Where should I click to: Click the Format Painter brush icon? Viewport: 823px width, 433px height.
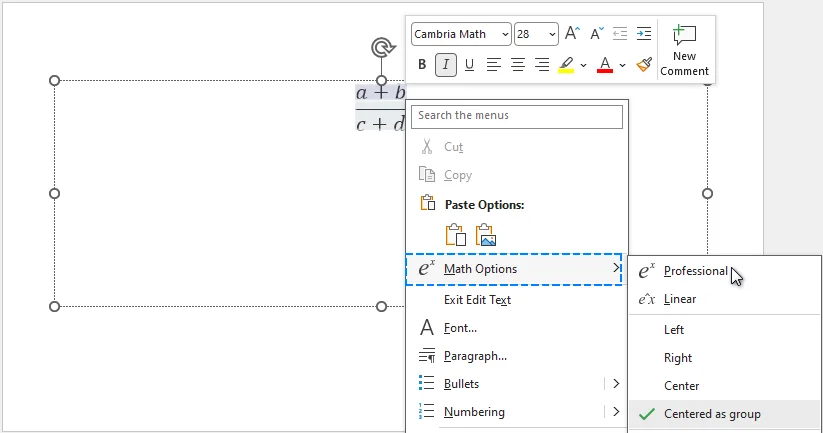[x=643, y=65]
